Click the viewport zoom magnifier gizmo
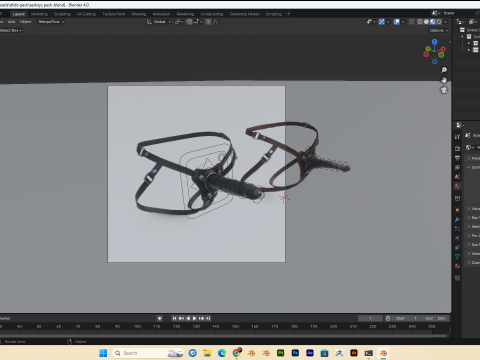480x360 pixels. pyautogui.click(x=444, y=70)
